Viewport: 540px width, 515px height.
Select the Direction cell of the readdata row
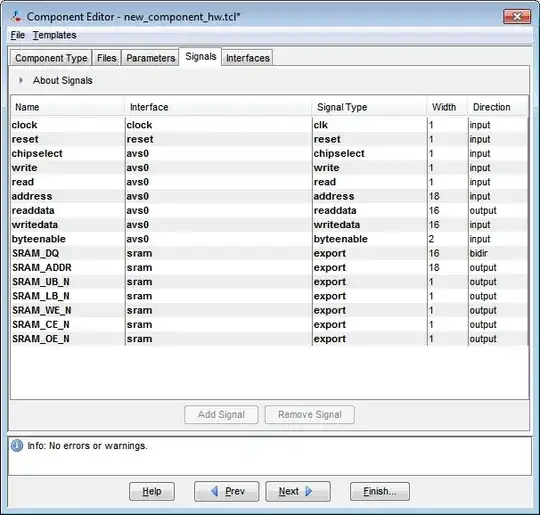(x=498, y=210)
